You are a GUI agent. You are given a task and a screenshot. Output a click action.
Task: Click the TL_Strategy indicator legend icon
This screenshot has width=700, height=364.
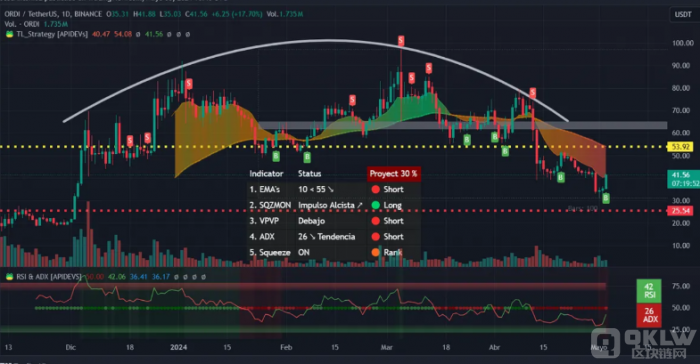(9, 34)
